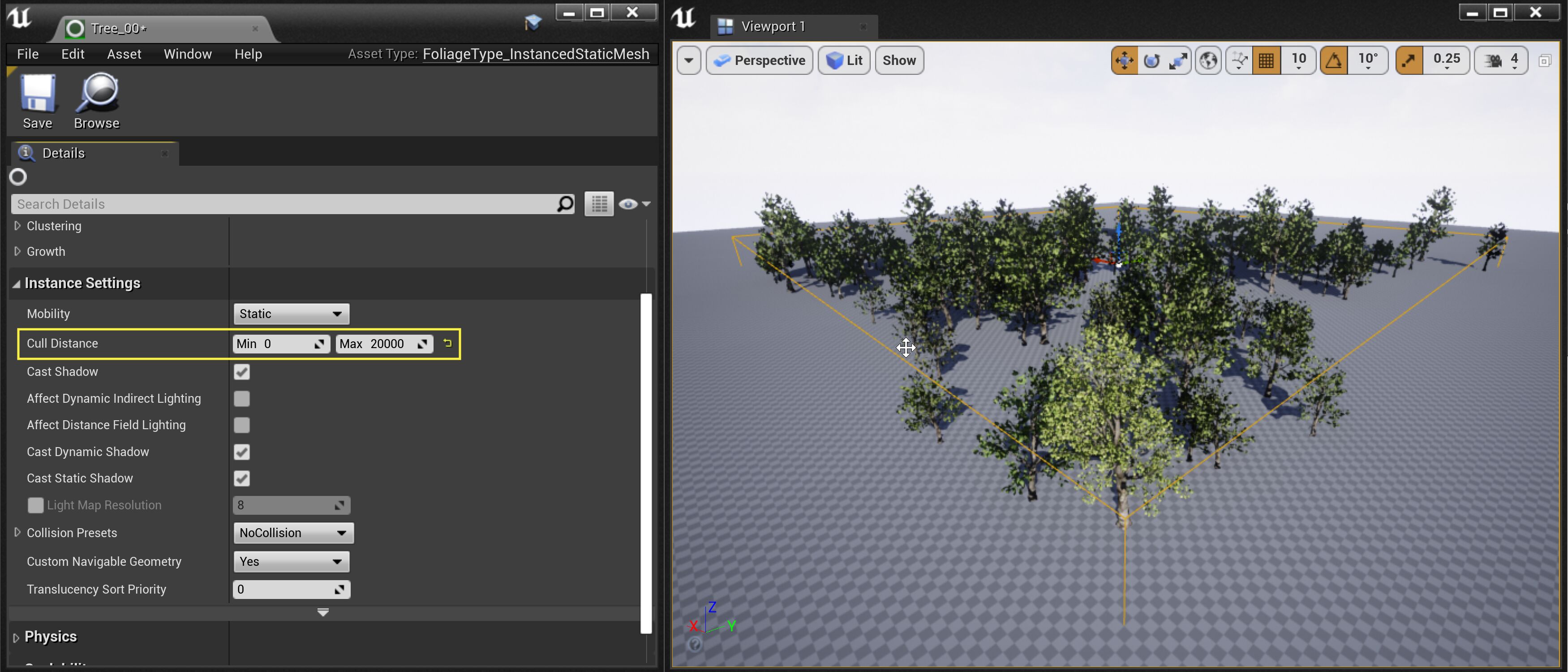Open the Window menu
This screenshot has height=672, width=1568.
click(188, 54)
